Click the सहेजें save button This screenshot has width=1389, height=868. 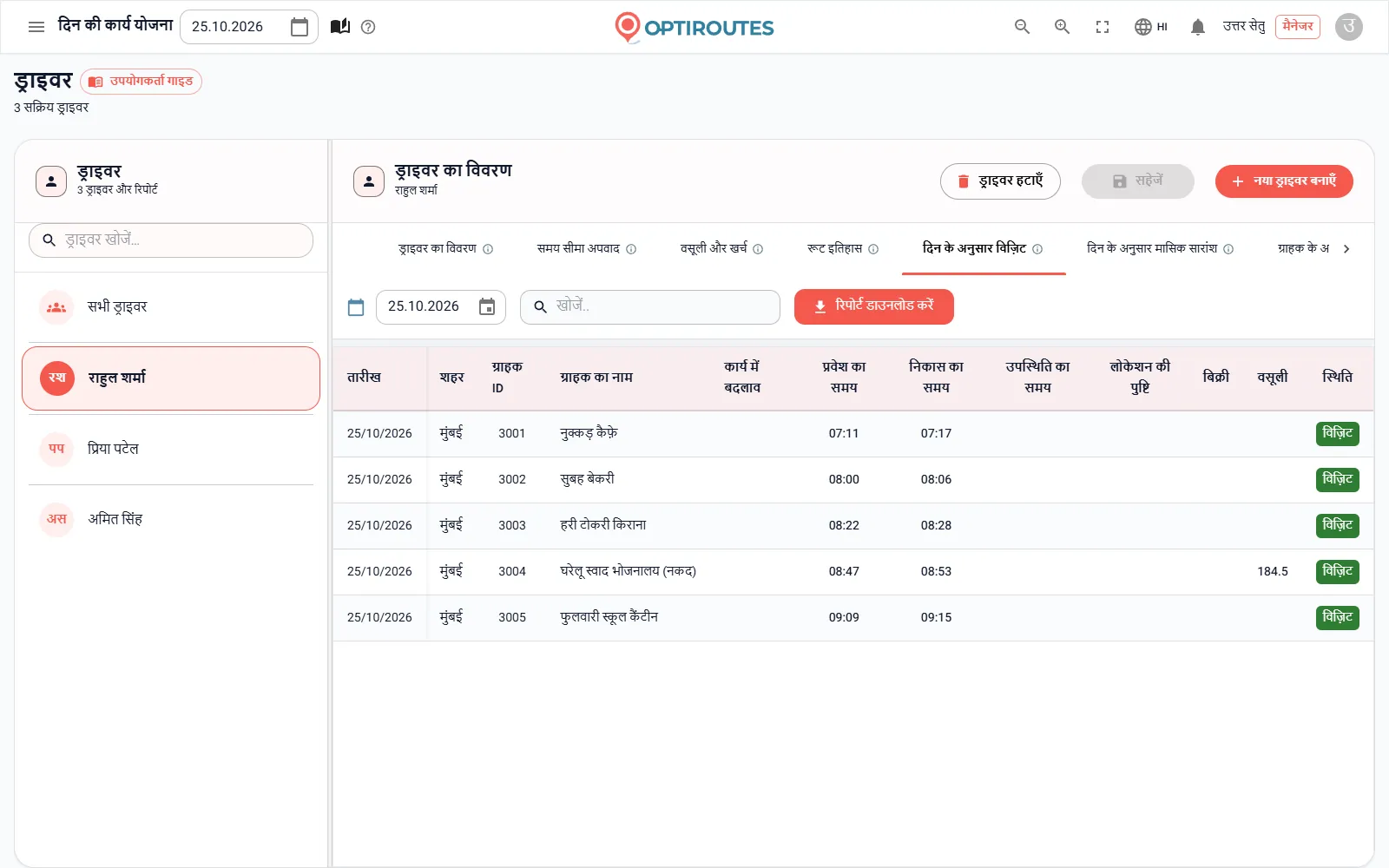click(1138, 181)
